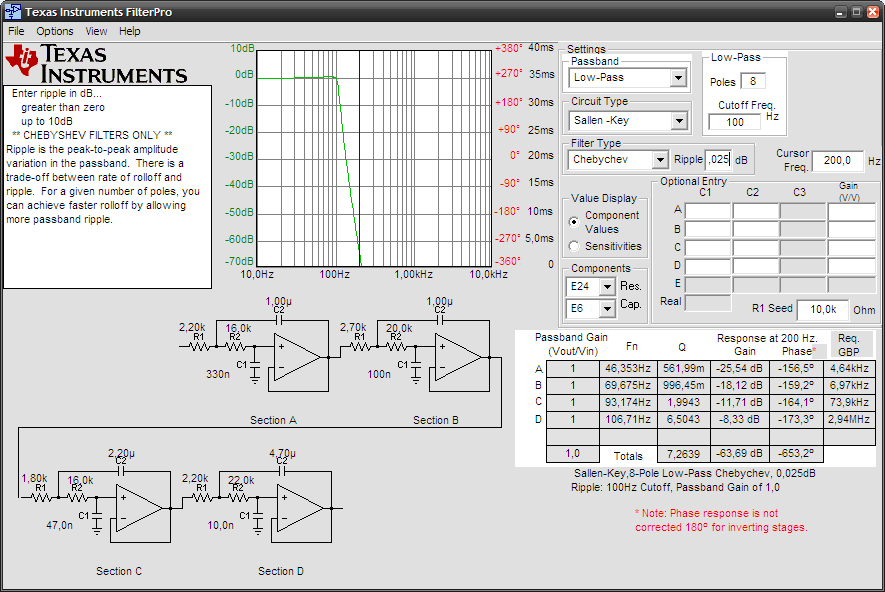
Task: Click Optional Entry row A C1 field
Action: pyautogui.click(x=708, y=211)
